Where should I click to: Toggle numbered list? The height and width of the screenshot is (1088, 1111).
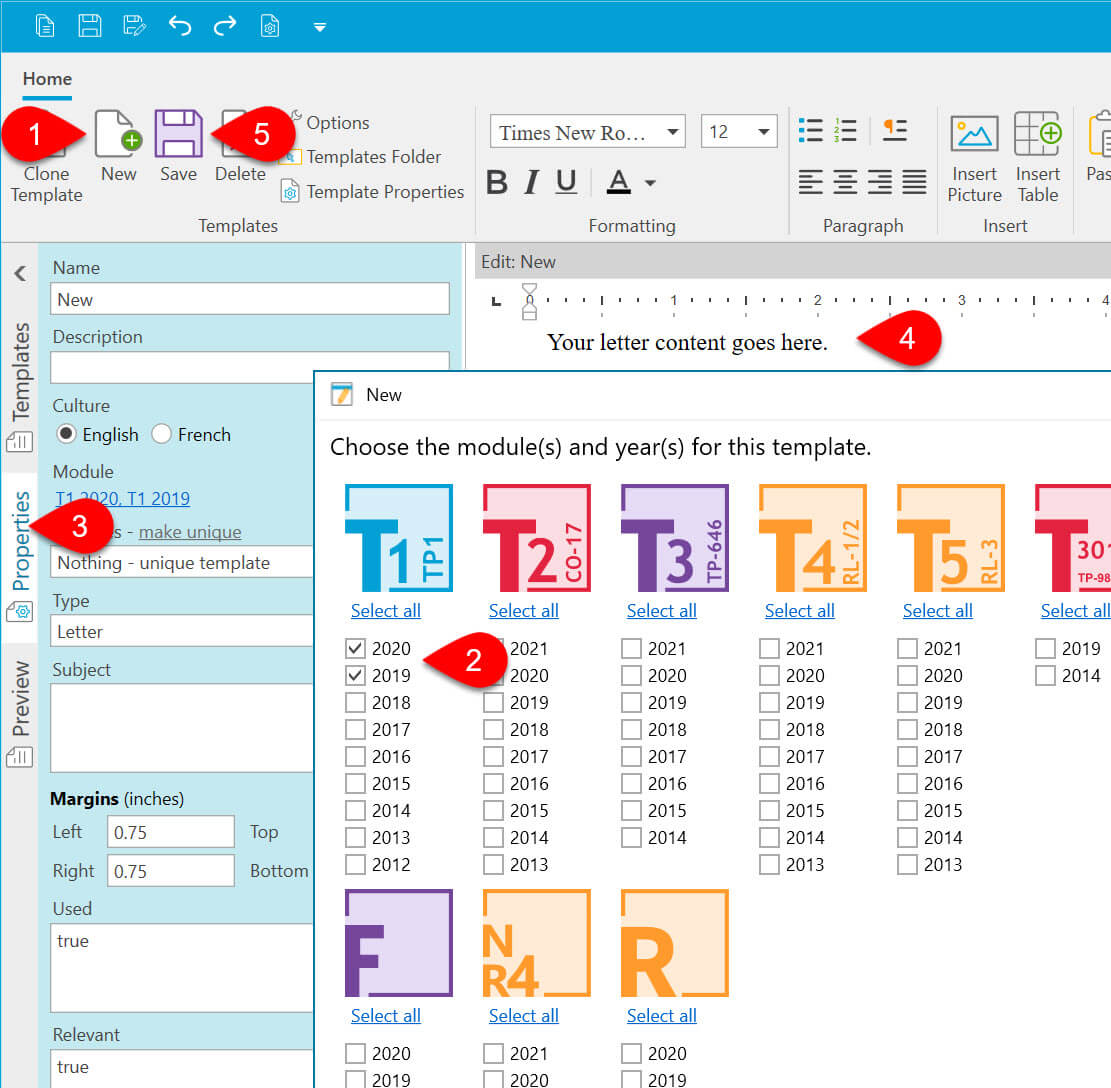click(x=845, y=130)
